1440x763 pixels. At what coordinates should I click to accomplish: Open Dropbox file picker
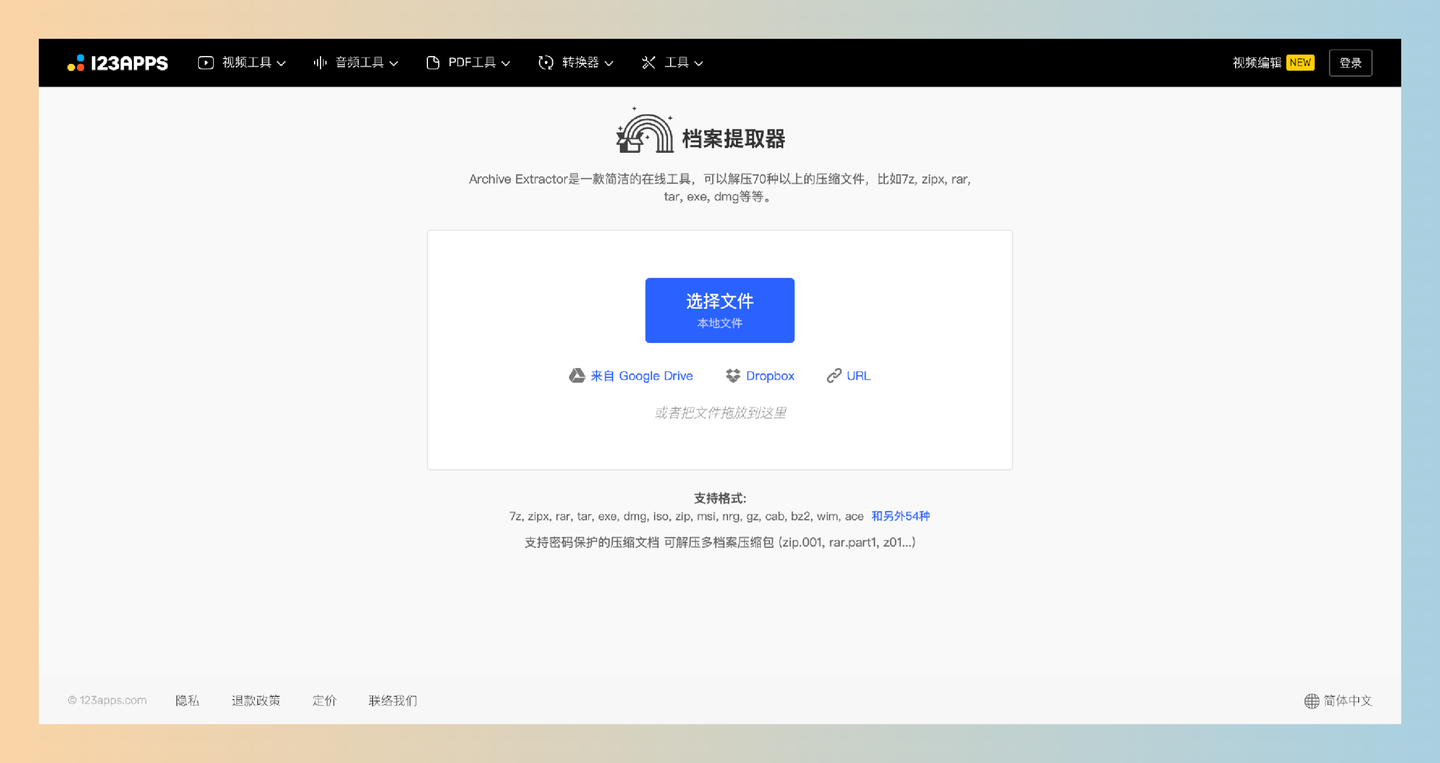click(759, 375)
